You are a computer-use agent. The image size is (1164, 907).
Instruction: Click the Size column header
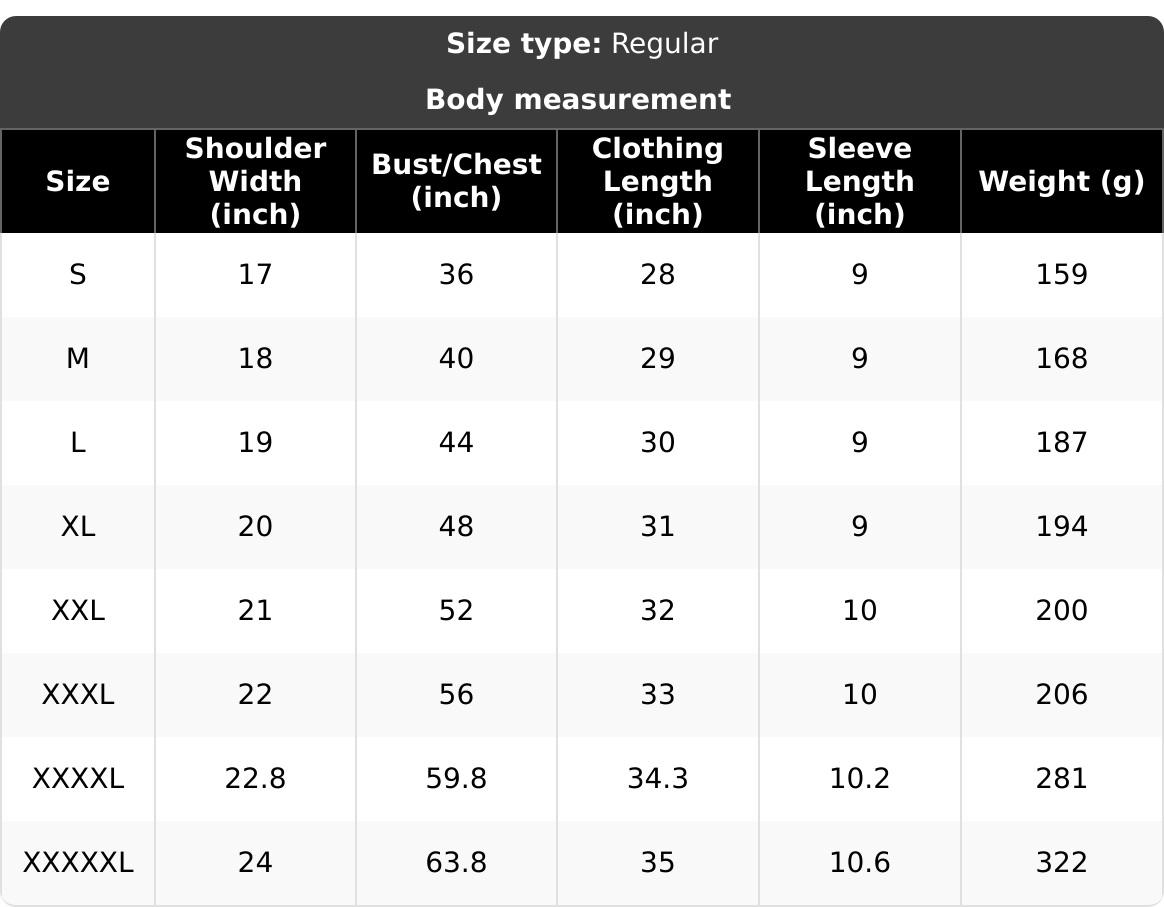pos(78,181)
